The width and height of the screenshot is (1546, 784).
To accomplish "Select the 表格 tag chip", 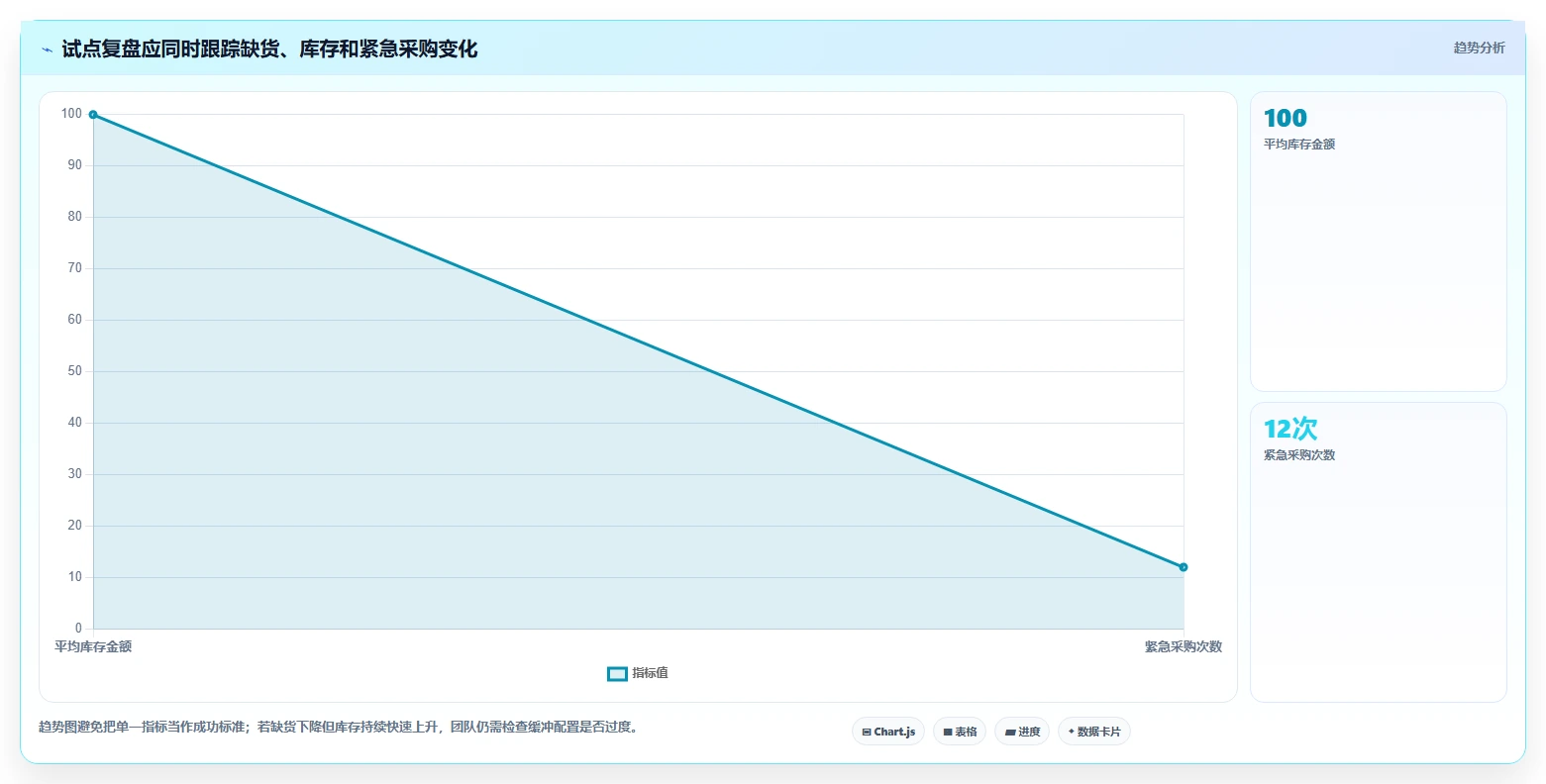I will coord(960,732).
